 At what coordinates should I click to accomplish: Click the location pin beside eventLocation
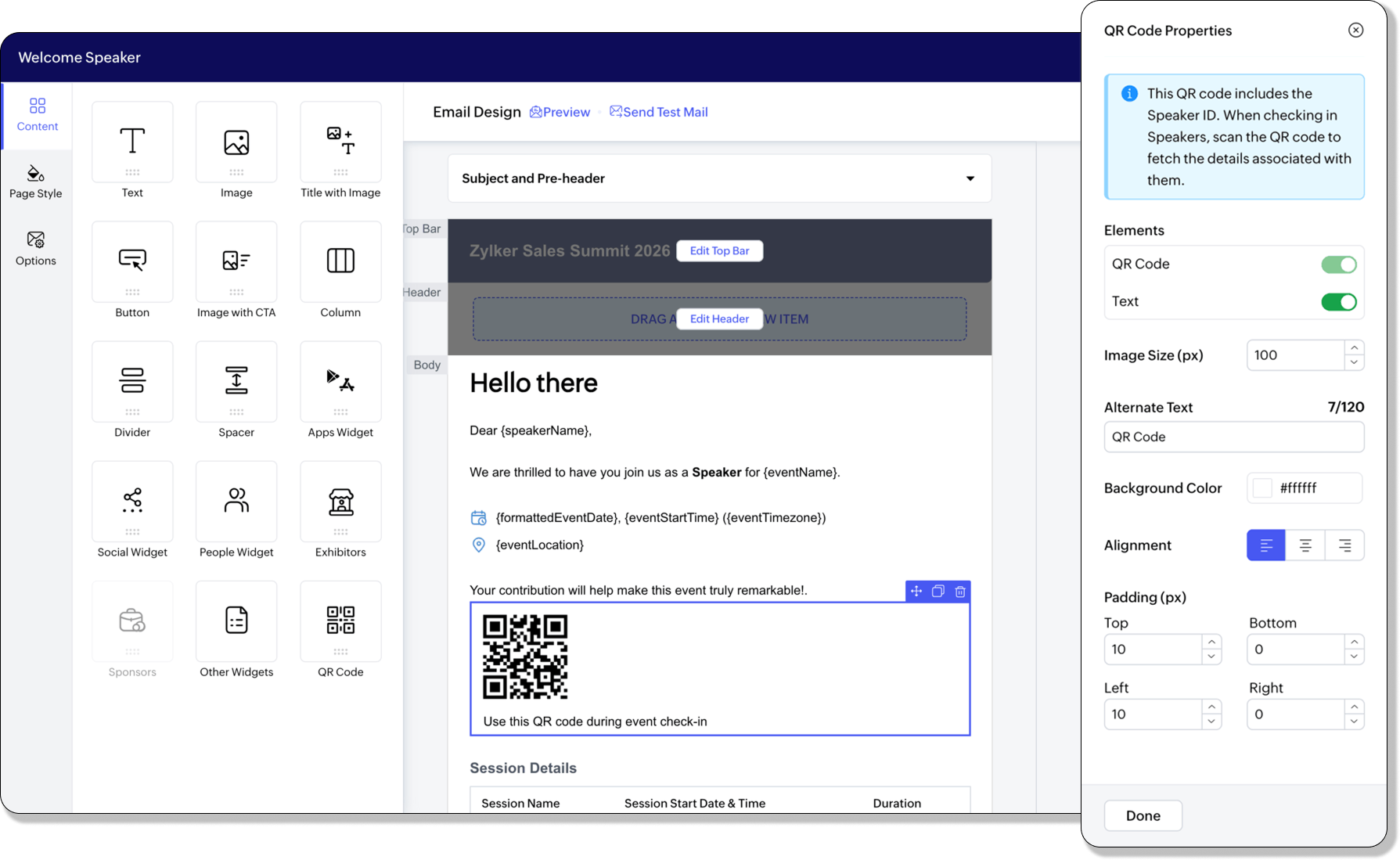479,545
